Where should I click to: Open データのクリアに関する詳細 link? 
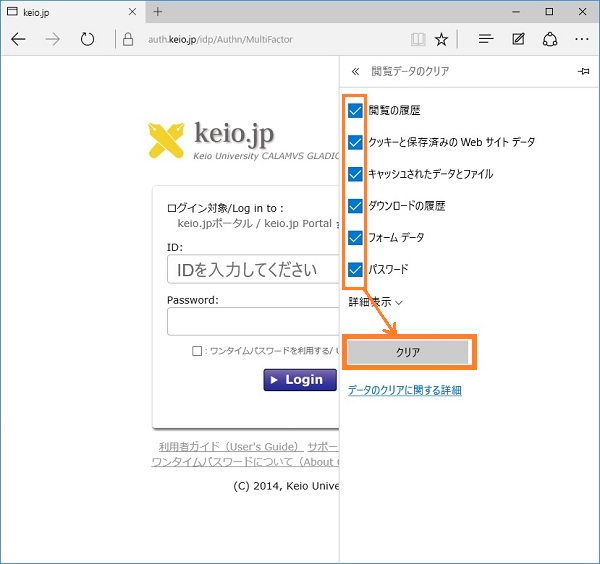click(404, 390)
